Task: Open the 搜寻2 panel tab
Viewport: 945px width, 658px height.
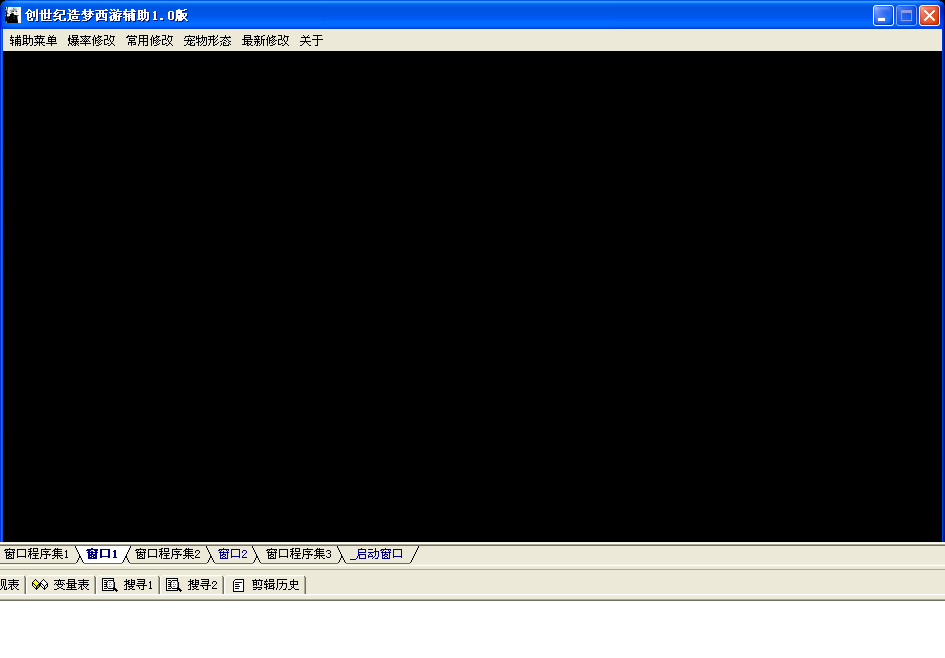Action: coord(192,584)
